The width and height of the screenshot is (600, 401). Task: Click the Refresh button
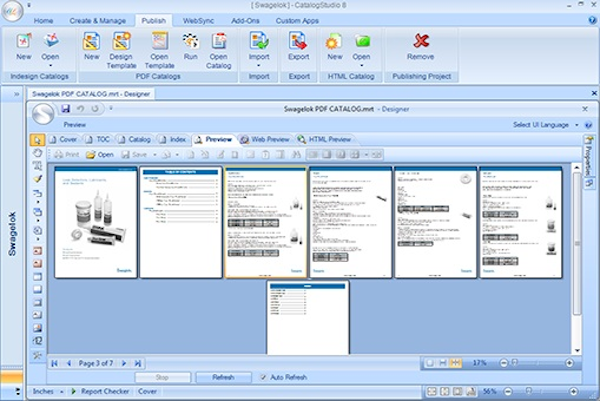tap(223, 377)
